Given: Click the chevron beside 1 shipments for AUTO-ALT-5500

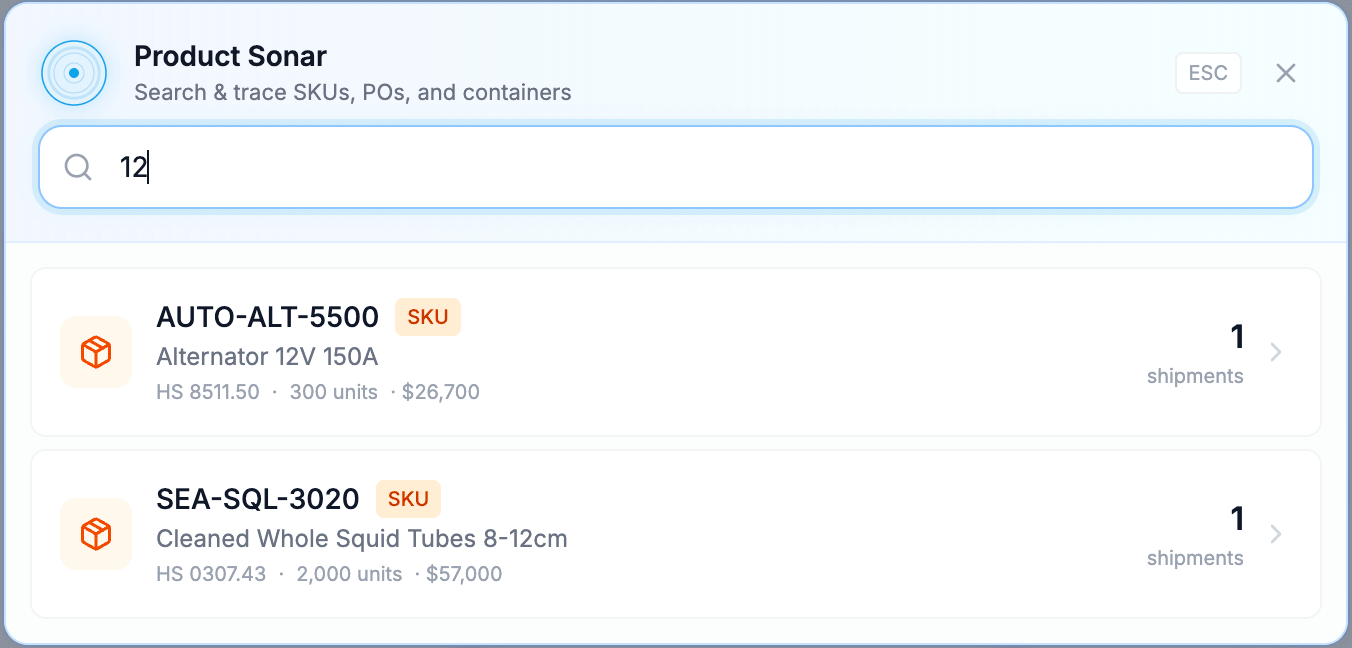Looking at the screenshot, I should coord(1276,352).
